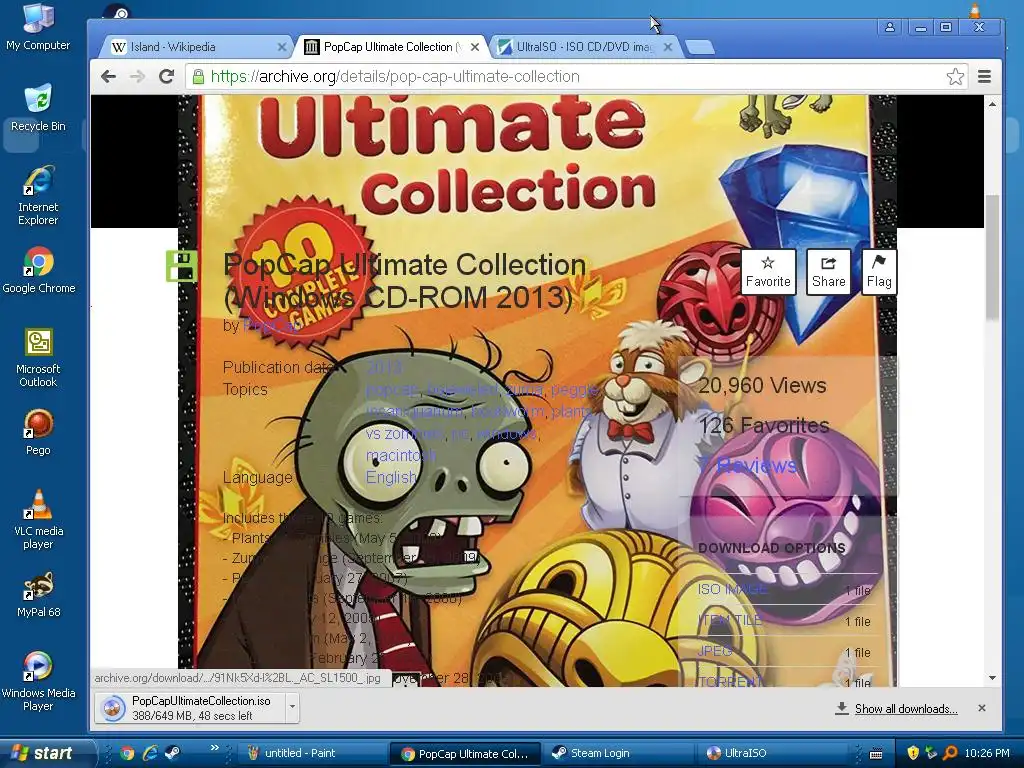Screen dimensions: 1024x768
Task: Open MyPal 68 browser shortcut
Action: [38, 594]
